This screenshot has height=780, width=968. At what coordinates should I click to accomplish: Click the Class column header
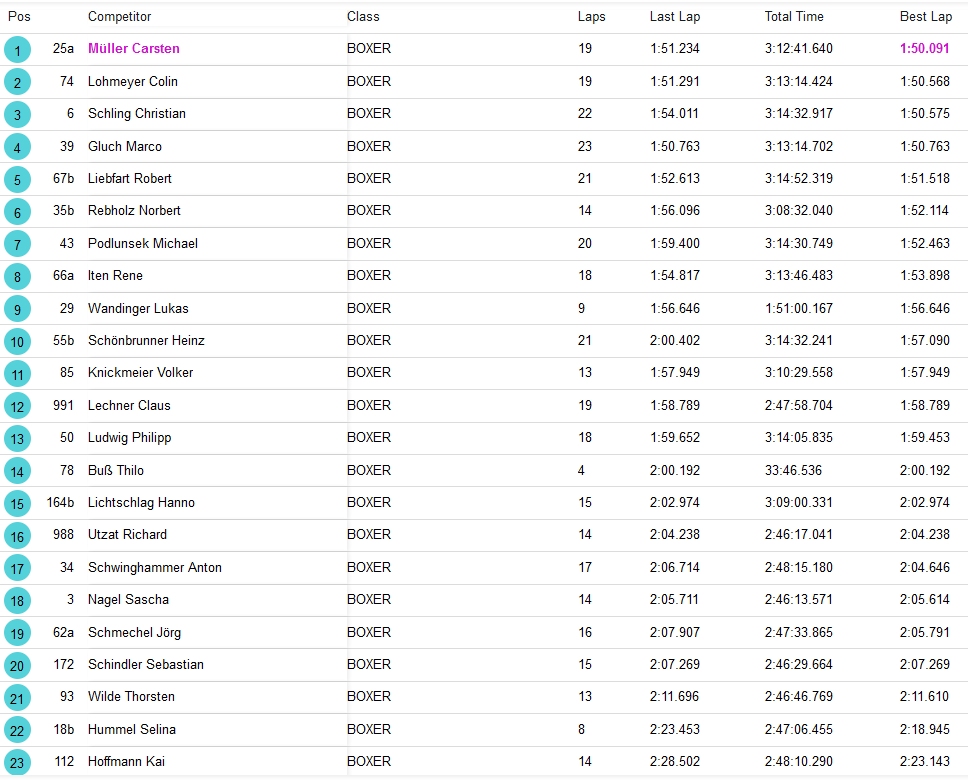pyautogui.click(x=363, y=17)
